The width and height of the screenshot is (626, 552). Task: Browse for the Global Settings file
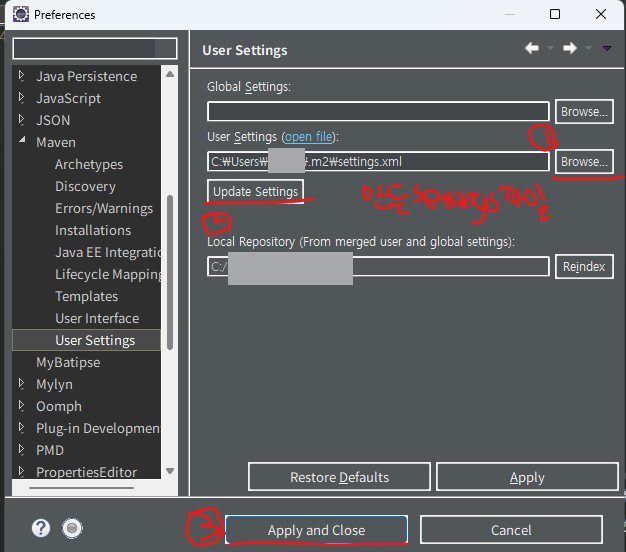[584, 111]
